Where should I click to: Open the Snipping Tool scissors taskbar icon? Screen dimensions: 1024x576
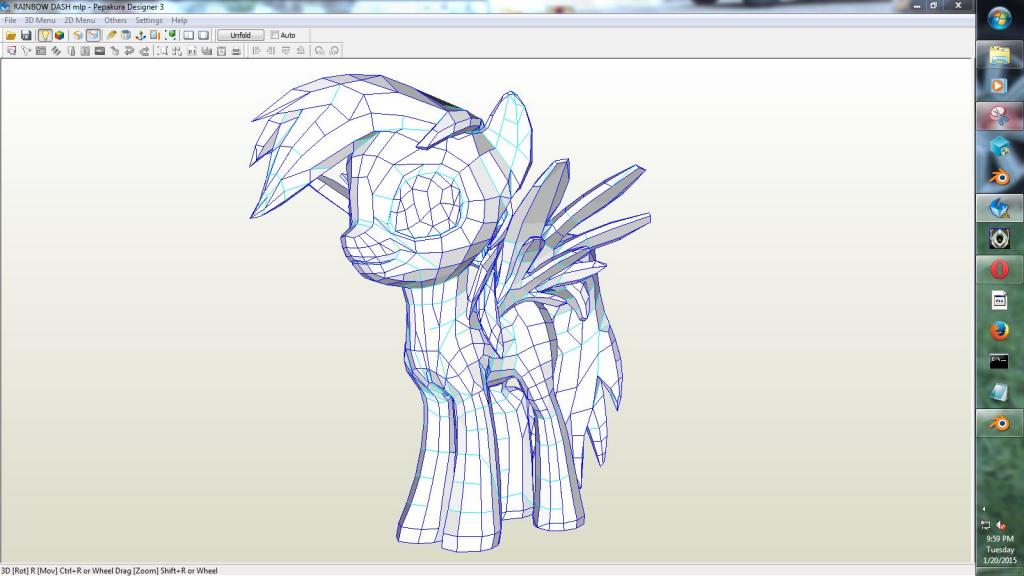click(999, 116)
